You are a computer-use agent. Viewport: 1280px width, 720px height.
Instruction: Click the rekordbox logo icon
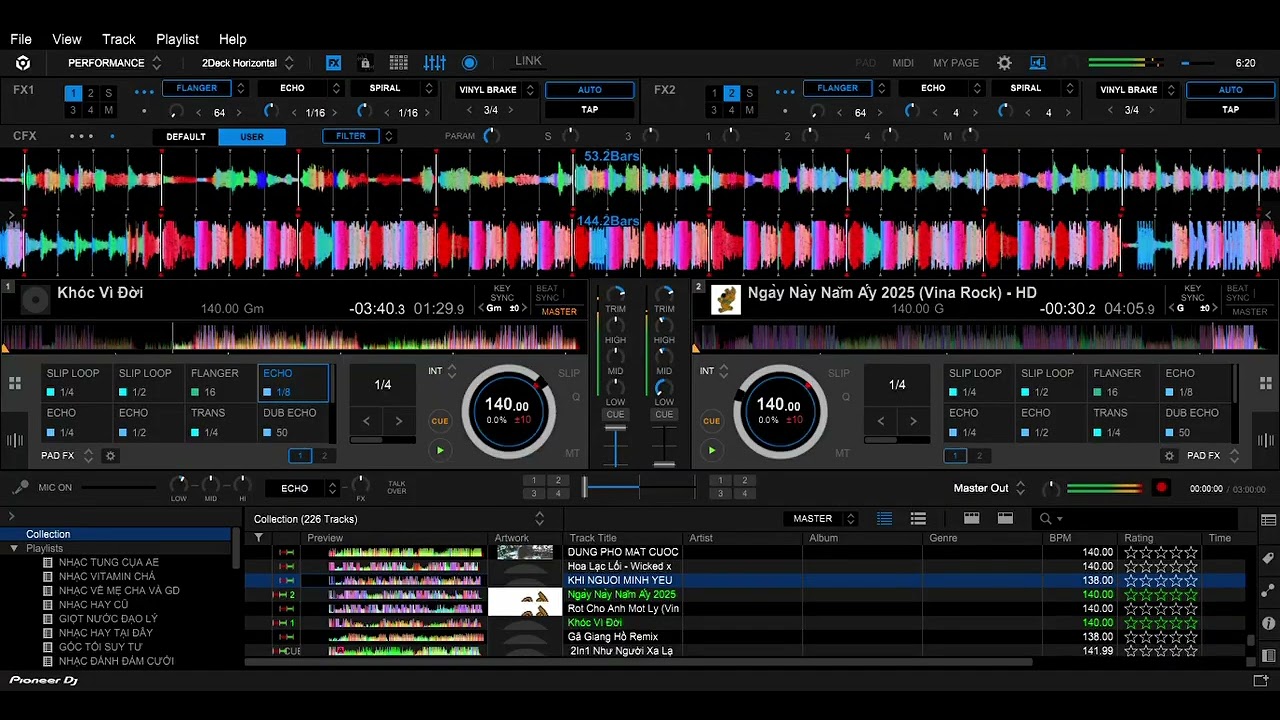click(23, 63)
